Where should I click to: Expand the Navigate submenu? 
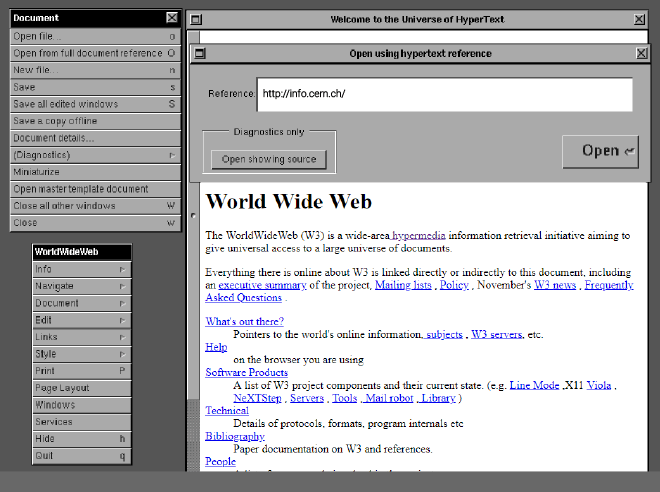pos(81,287)
